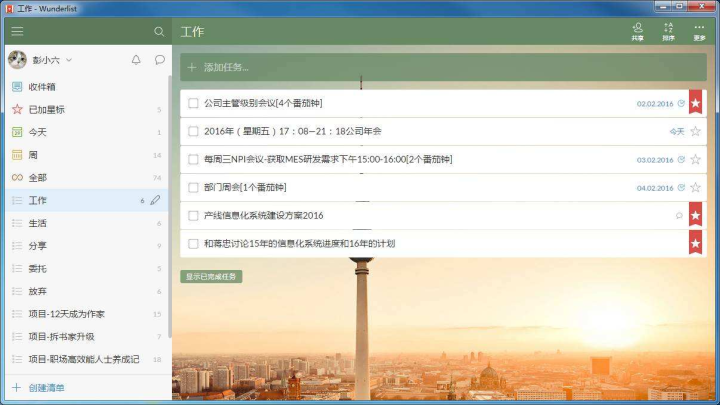This screenshot has height=405, width=720.
Task: Select the 委托 list
Action: [x=87, y=269]
